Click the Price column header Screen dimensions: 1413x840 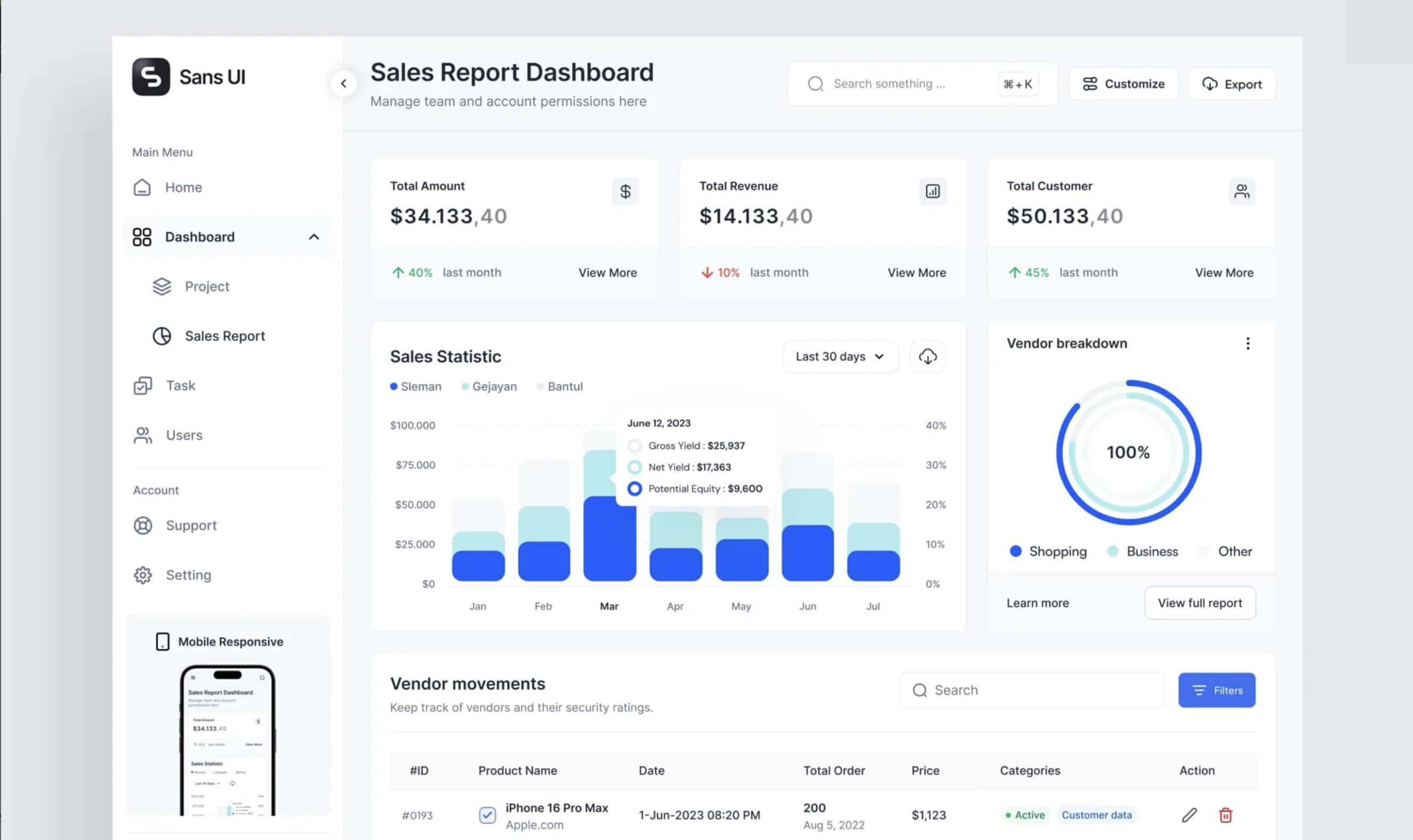[x=925, y=770]
